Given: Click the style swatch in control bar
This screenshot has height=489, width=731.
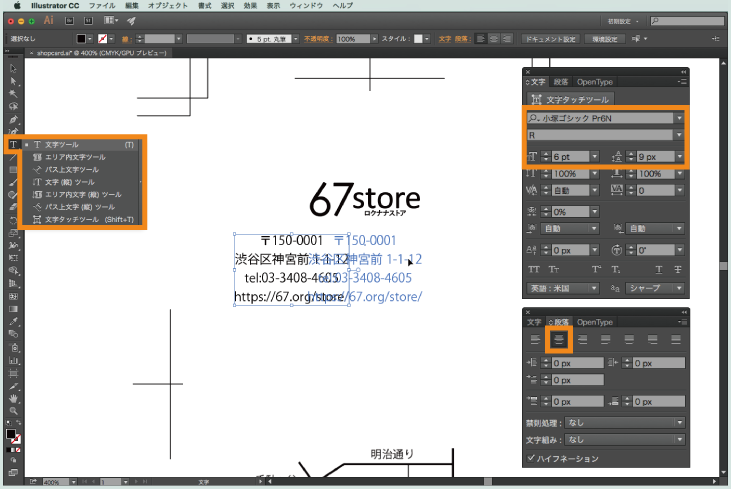Looking at the screenshot, I should (419, 39).
